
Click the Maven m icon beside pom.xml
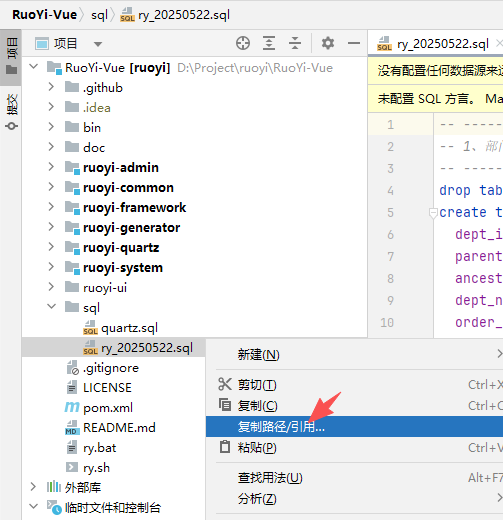pos(72,407)
